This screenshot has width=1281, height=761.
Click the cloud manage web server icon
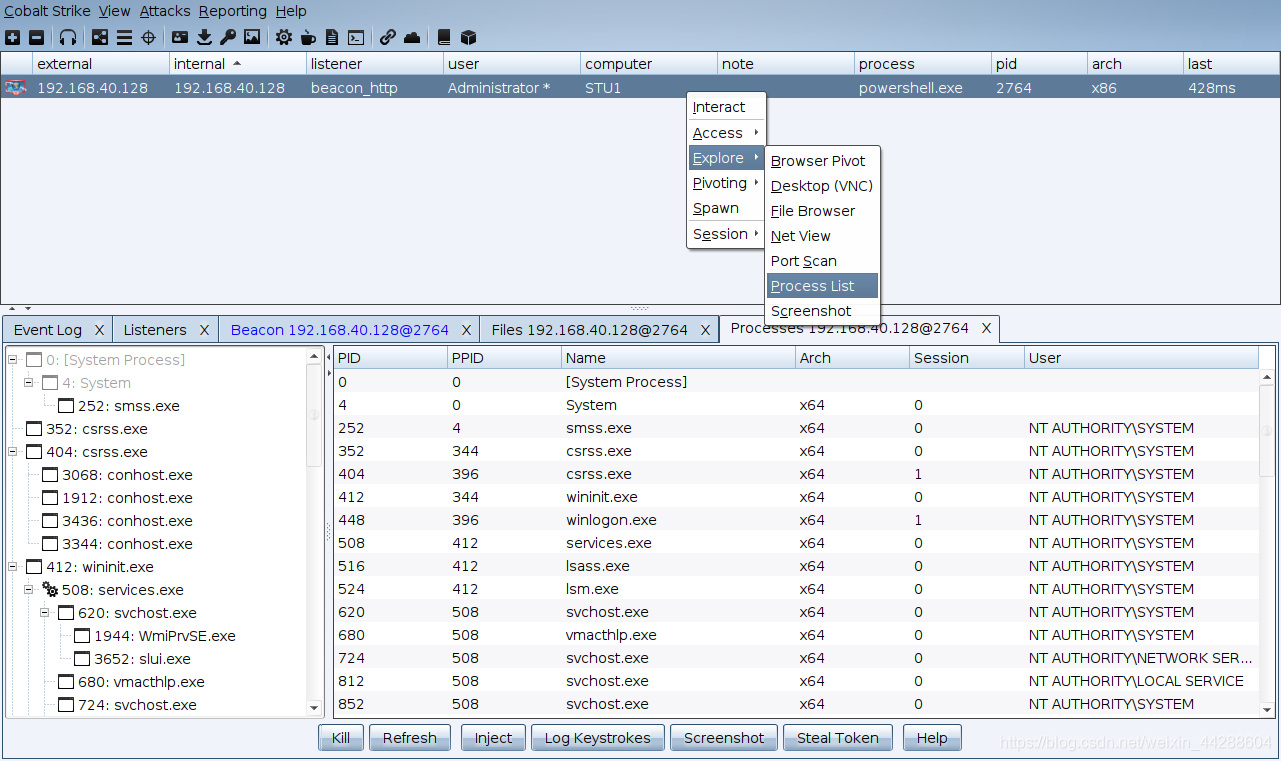(x=412, y=38)
